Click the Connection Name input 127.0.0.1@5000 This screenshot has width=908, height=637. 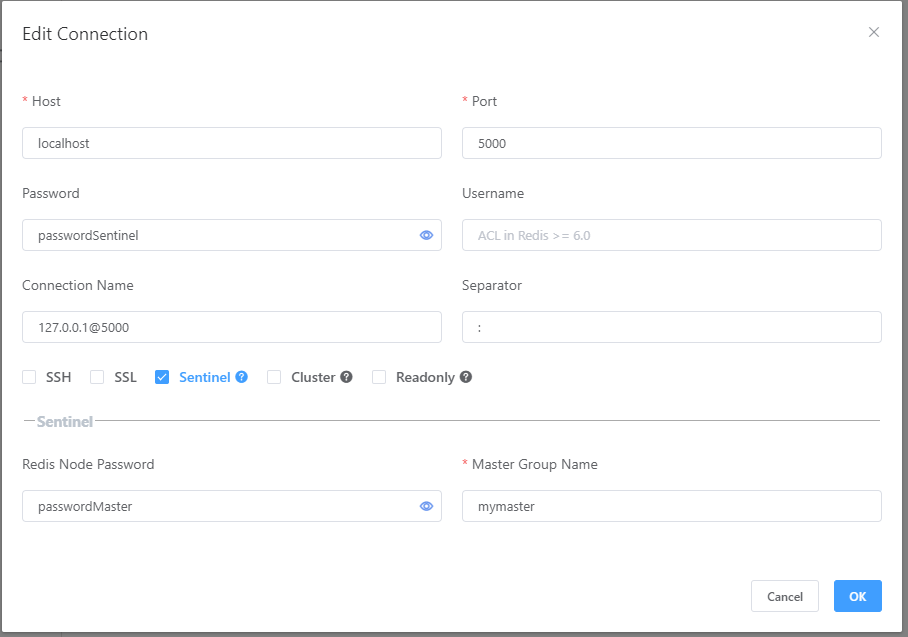tap(231, 327)
